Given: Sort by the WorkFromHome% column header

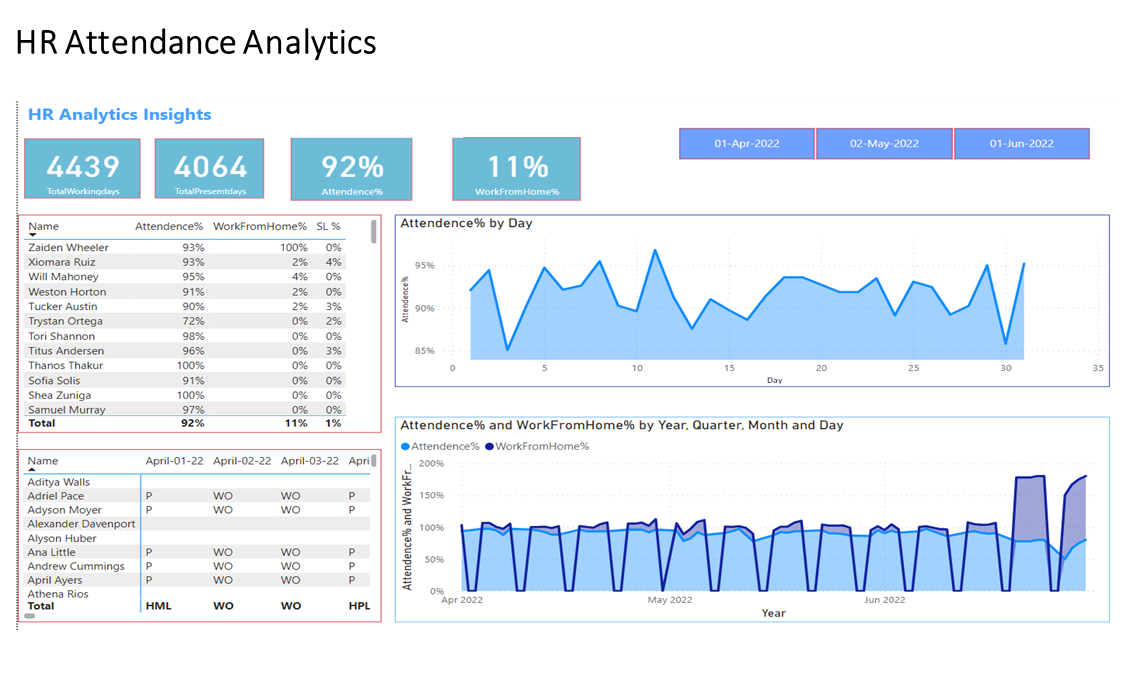Looking at the screenshot, I should click(x=259, y=227).
